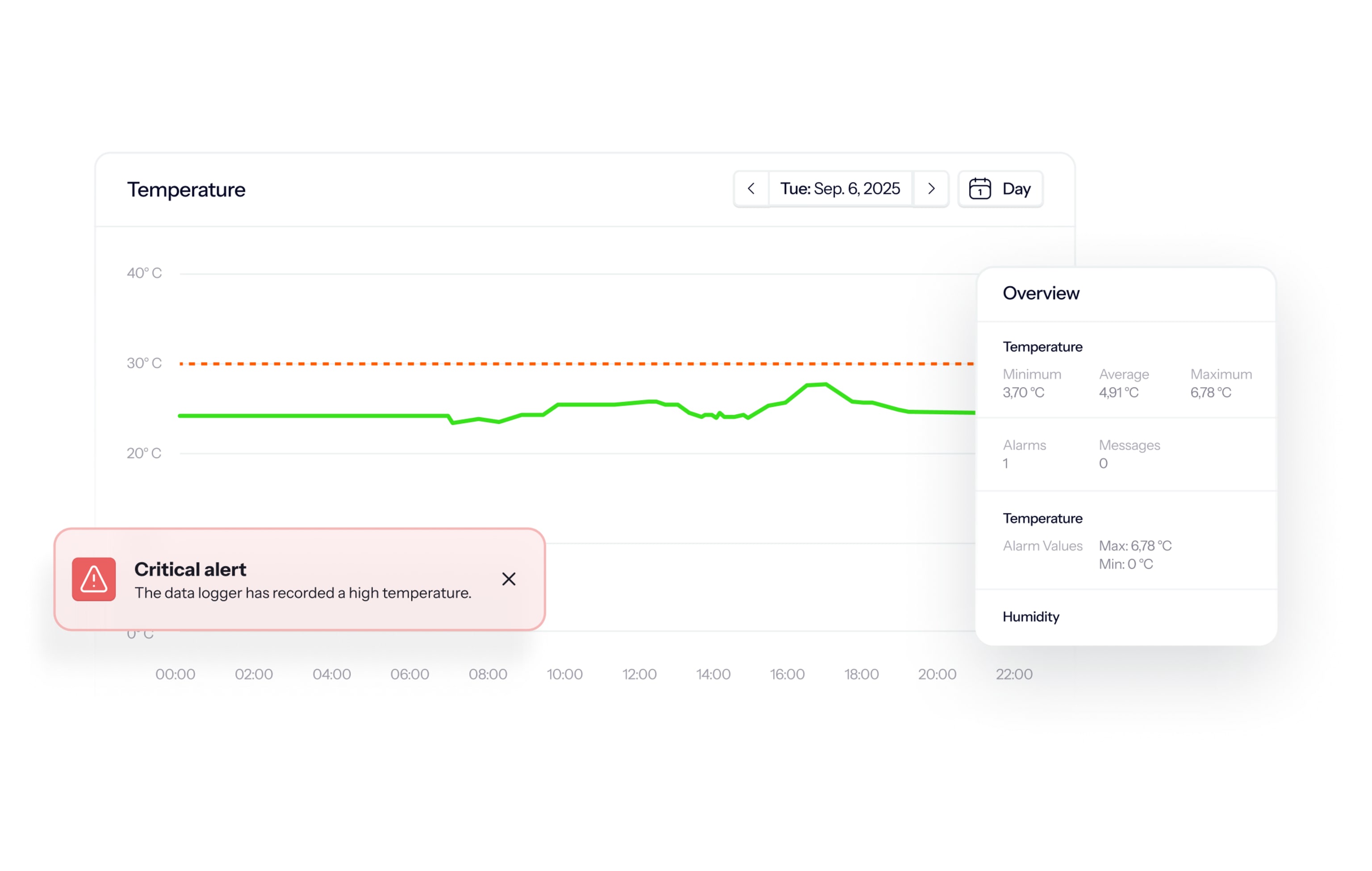Image resolution: width=1372 pixels, height=871 pixels.
Task: Click the Humidity section in Overview
Action: coord(1031,617)
